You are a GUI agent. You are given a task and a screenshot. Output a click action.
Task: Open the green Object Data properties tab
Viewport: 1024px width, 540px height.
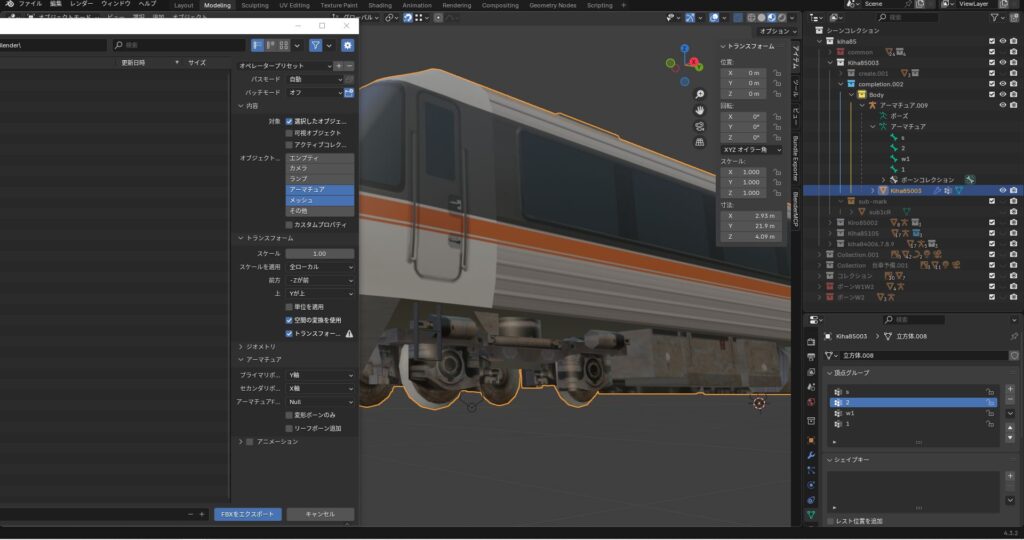(810, 515)
